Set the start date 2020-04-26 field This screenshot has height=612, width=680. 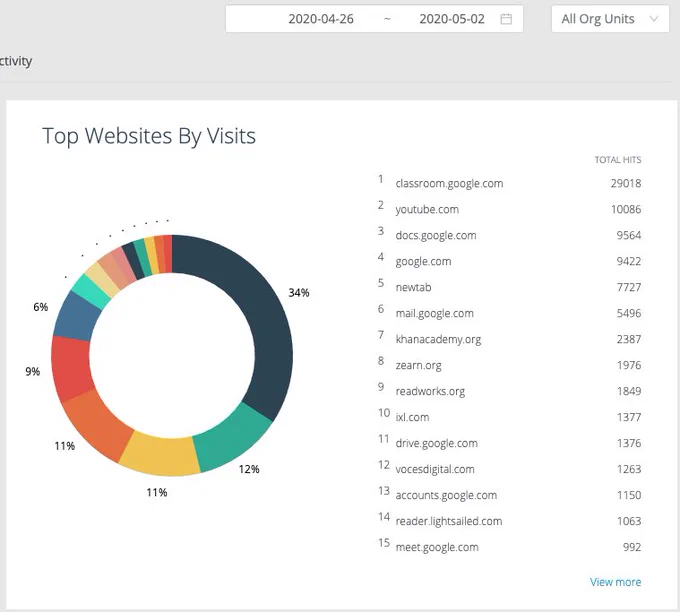pyautogui.click(x=321, y=19)
